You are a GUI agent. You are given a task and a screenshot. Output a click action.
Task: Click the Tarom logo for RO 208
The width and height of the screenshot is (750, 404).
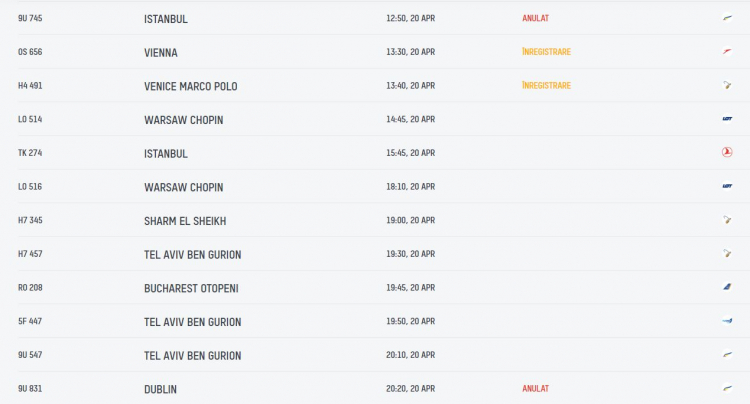pyautogui.click(x=727, y=287)
